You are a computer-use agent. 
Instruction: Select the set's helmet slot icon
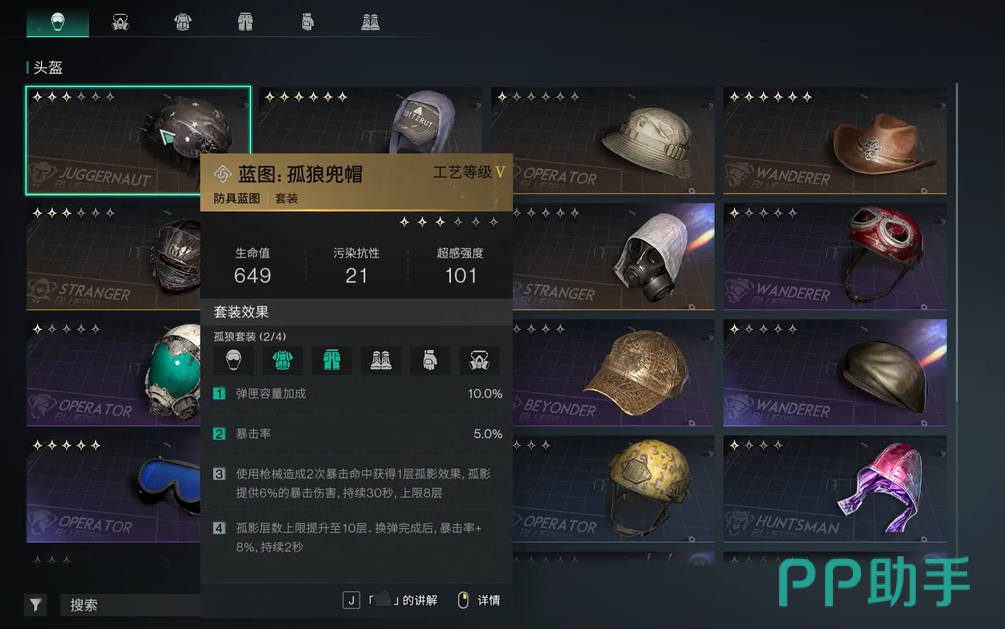pos(233,360)
